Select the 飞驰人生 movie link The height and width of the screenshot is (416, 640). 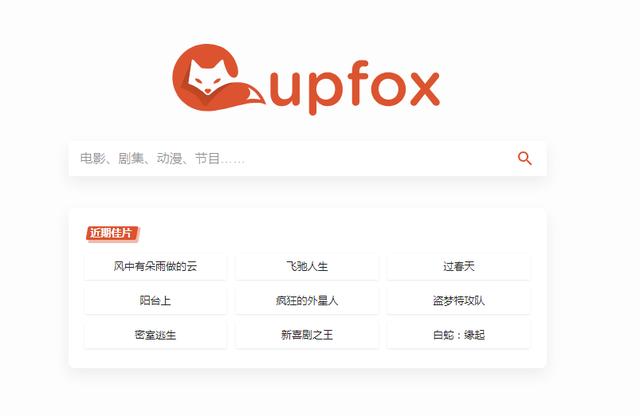307,267
